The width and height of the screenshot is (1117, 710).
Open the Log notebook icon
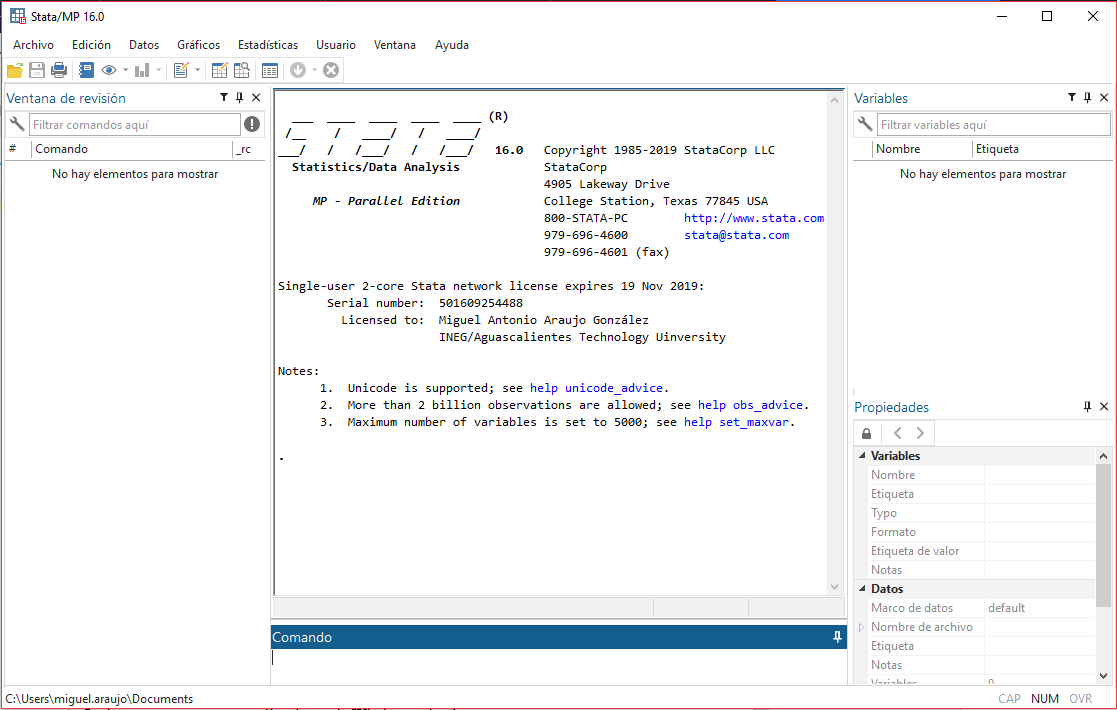[x=86, y=70]
